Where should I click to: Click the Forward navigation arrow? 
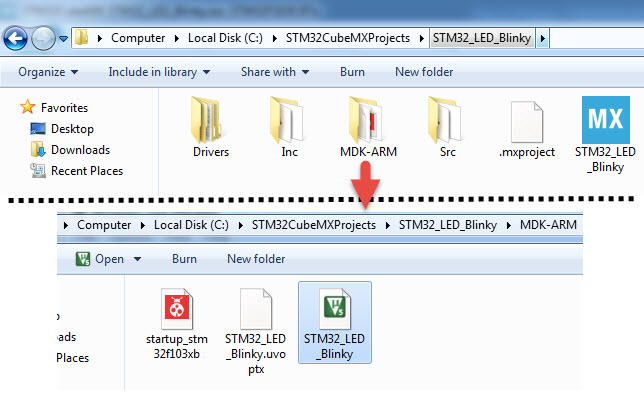tap(43, 39)
